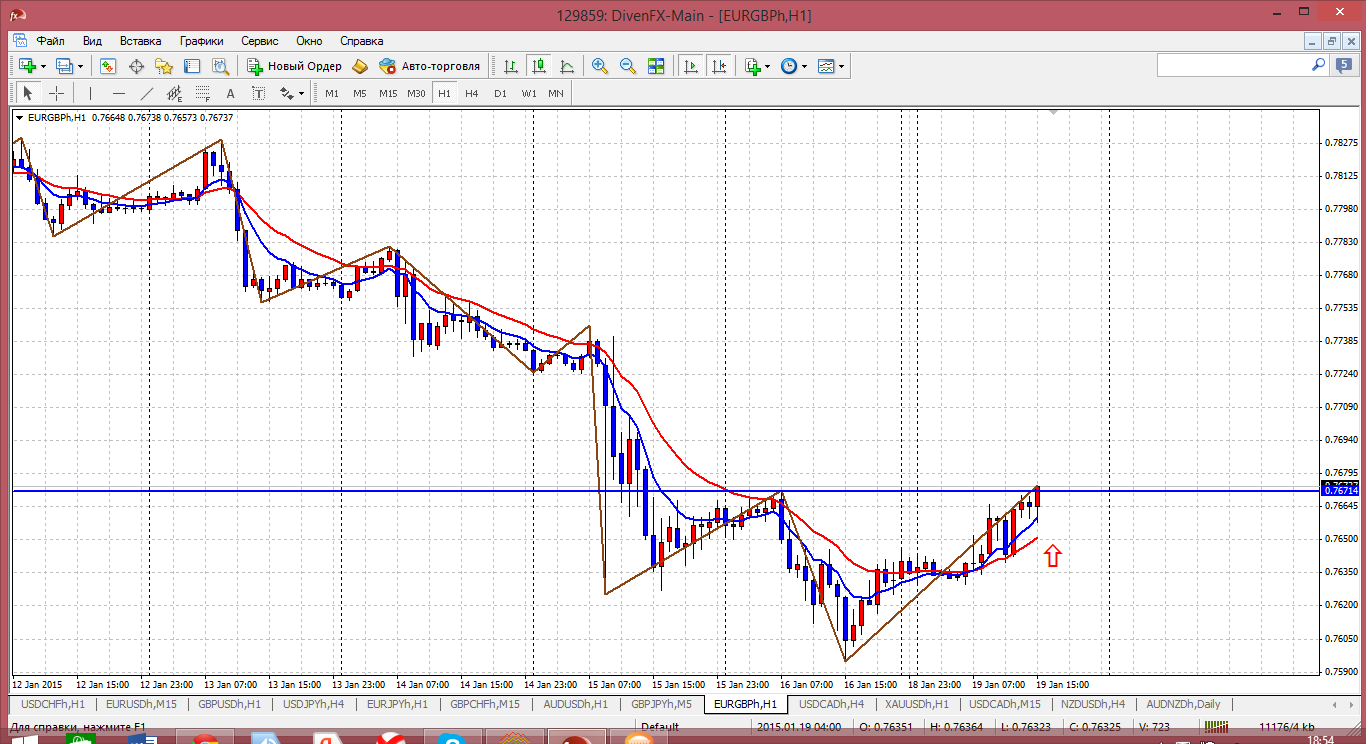Select the crosshair tool
The height and width of the screenshot is (744, 1369).
click(57, 93)
